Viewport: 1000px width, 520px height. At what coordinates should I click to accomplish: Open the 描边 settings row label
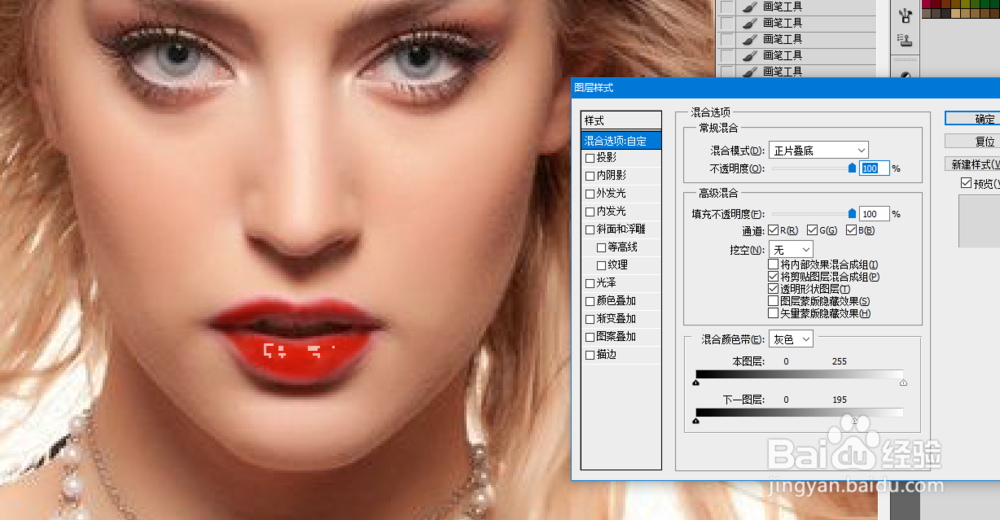607,354
